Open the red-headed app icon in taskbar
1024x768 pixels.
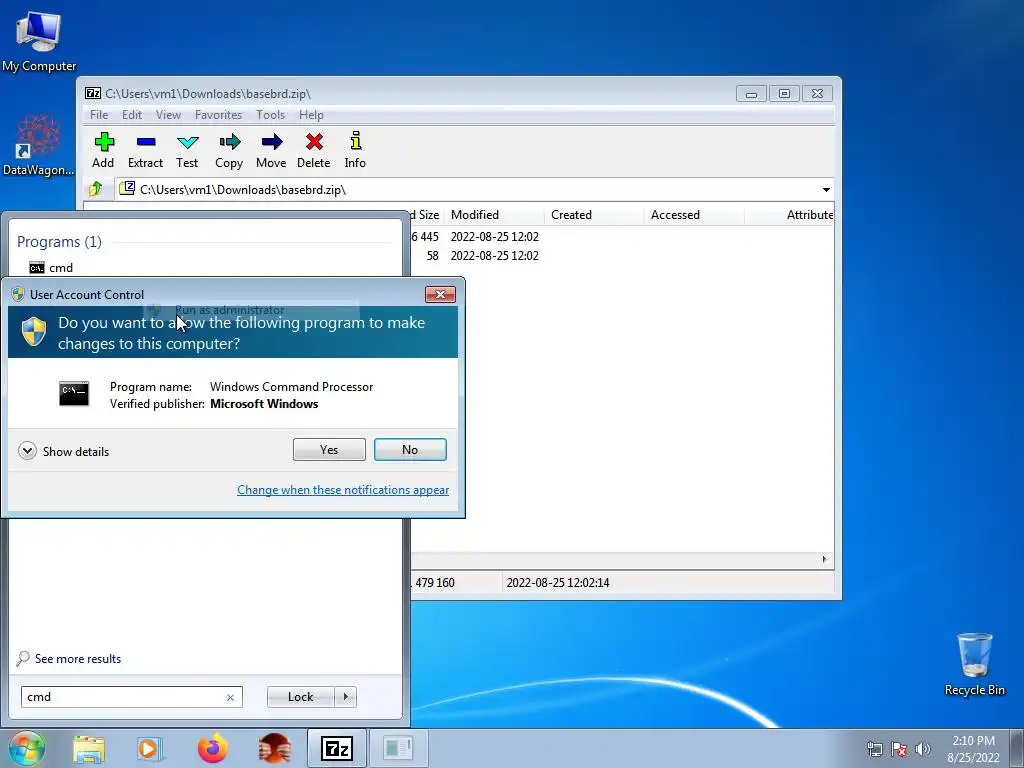274,749
